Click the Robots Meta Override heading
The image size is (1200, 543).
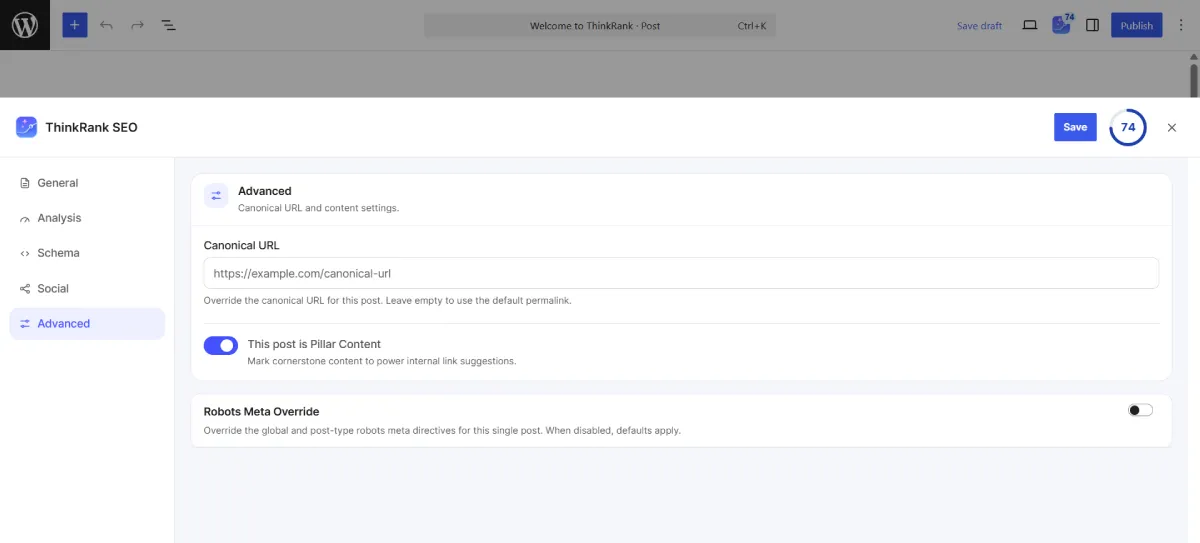coord(261,411)
